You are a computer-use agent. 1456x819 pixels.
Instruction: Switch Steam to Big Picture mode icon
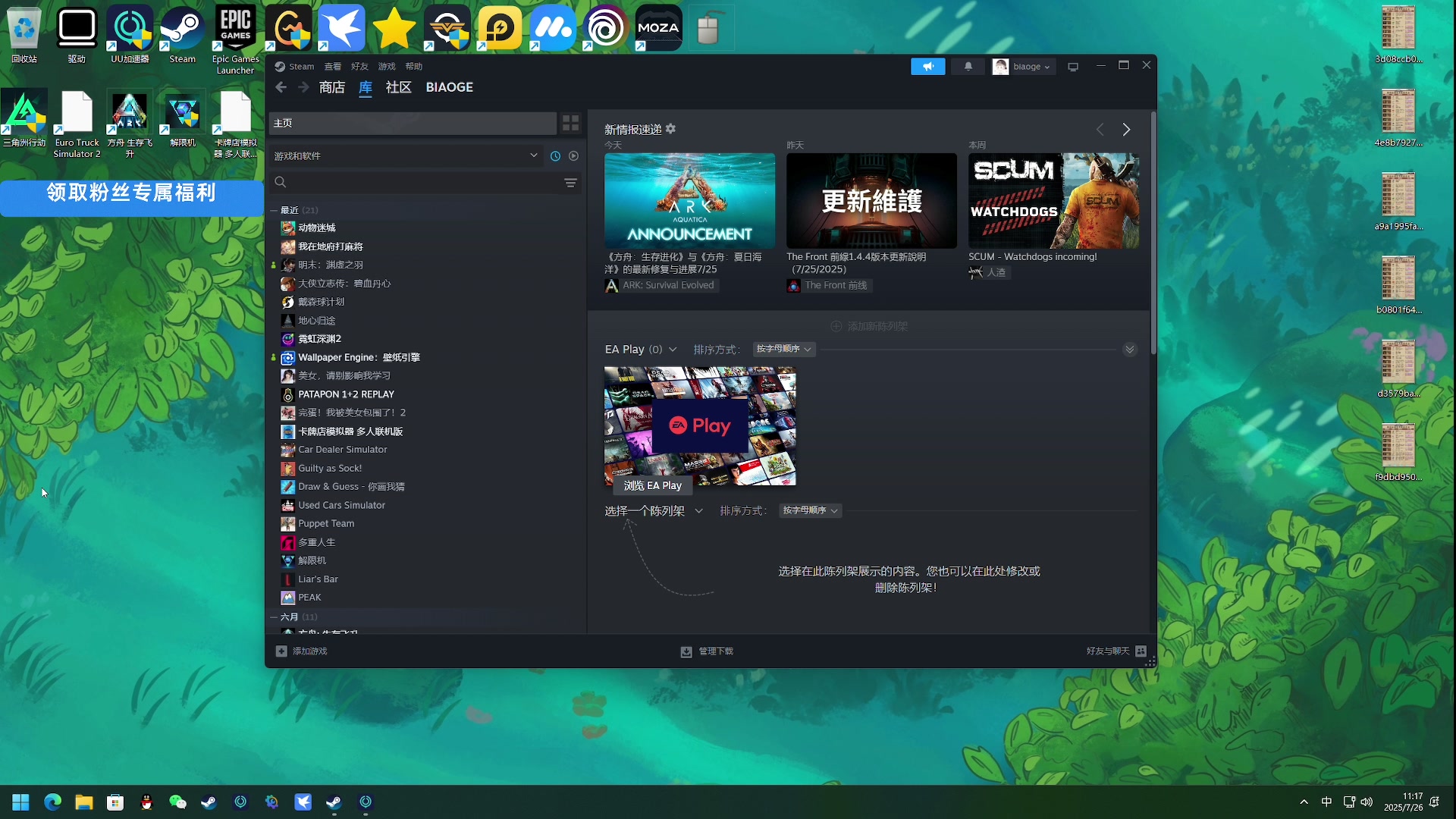pyautogui.click(x=1073, y=67)
